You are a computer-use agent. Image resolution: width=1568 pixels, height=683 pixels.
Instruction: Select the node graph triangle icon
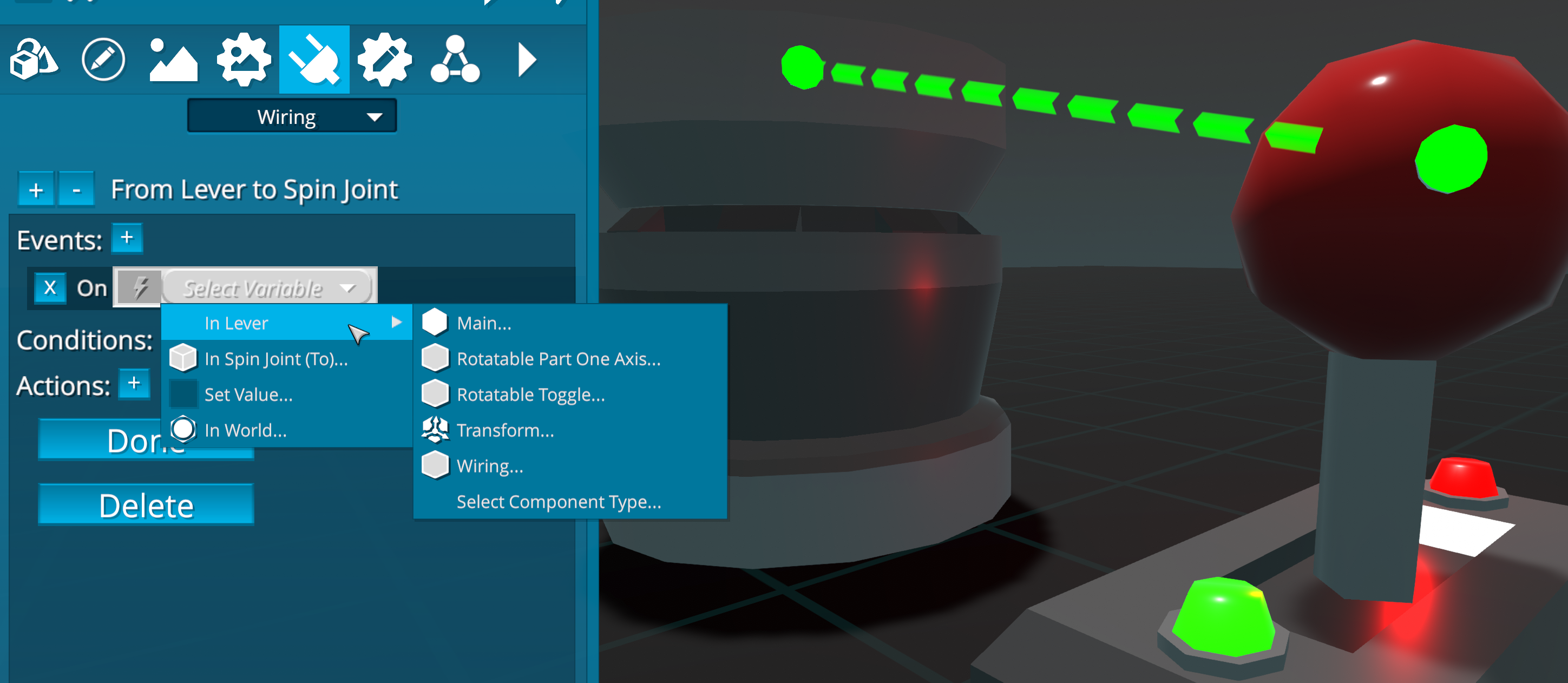click(455, 60)
